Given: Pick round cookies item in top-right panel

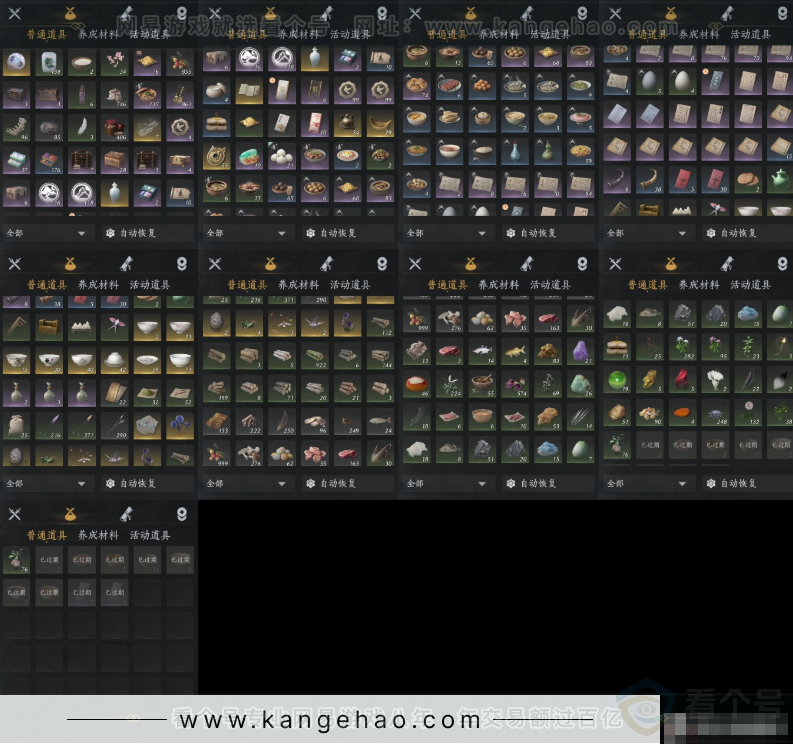Looking at the screenshot, I should coord(748,181).
